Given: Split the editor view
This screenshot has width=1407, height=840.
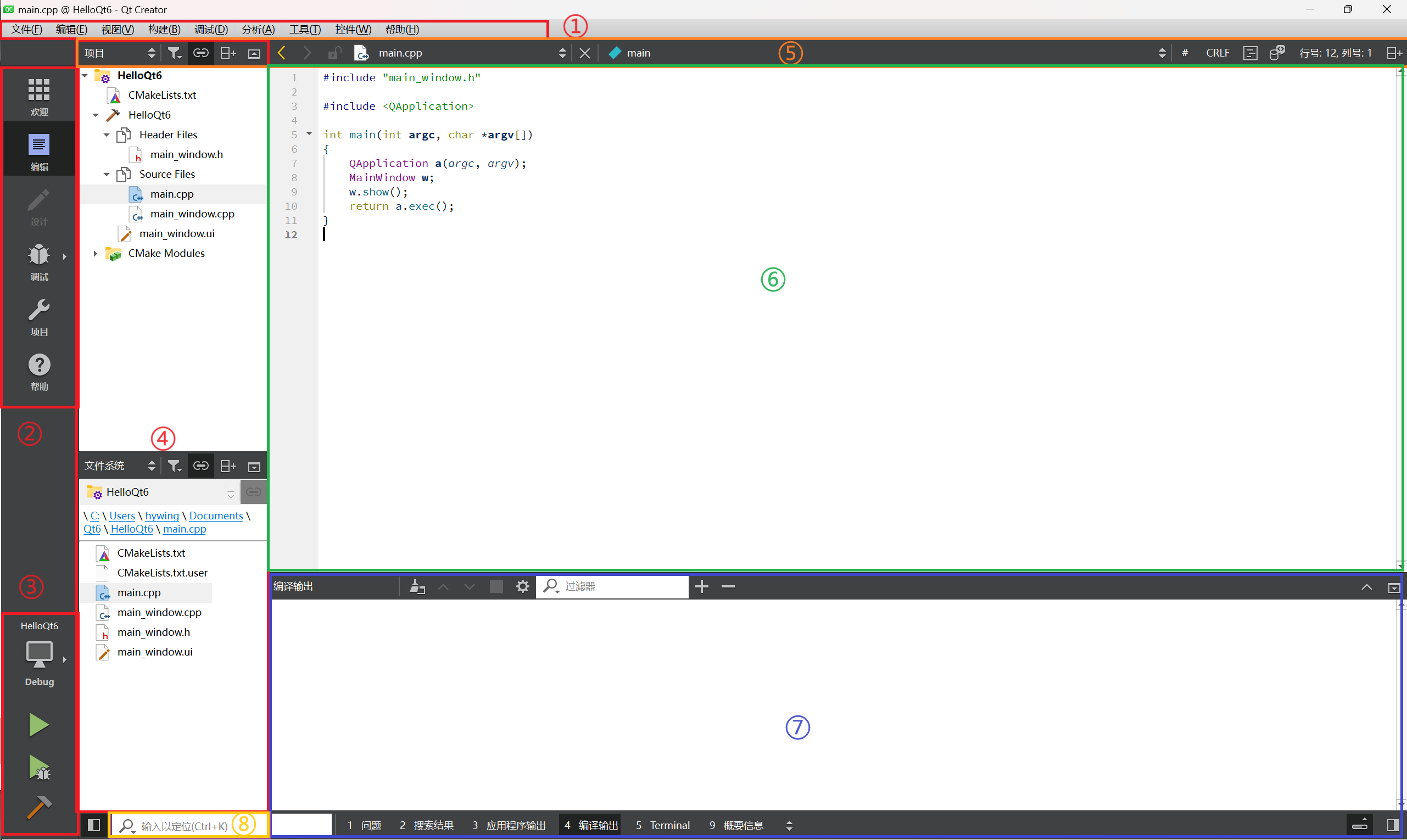Looking at the screenshot, I should pos(1394,53).
